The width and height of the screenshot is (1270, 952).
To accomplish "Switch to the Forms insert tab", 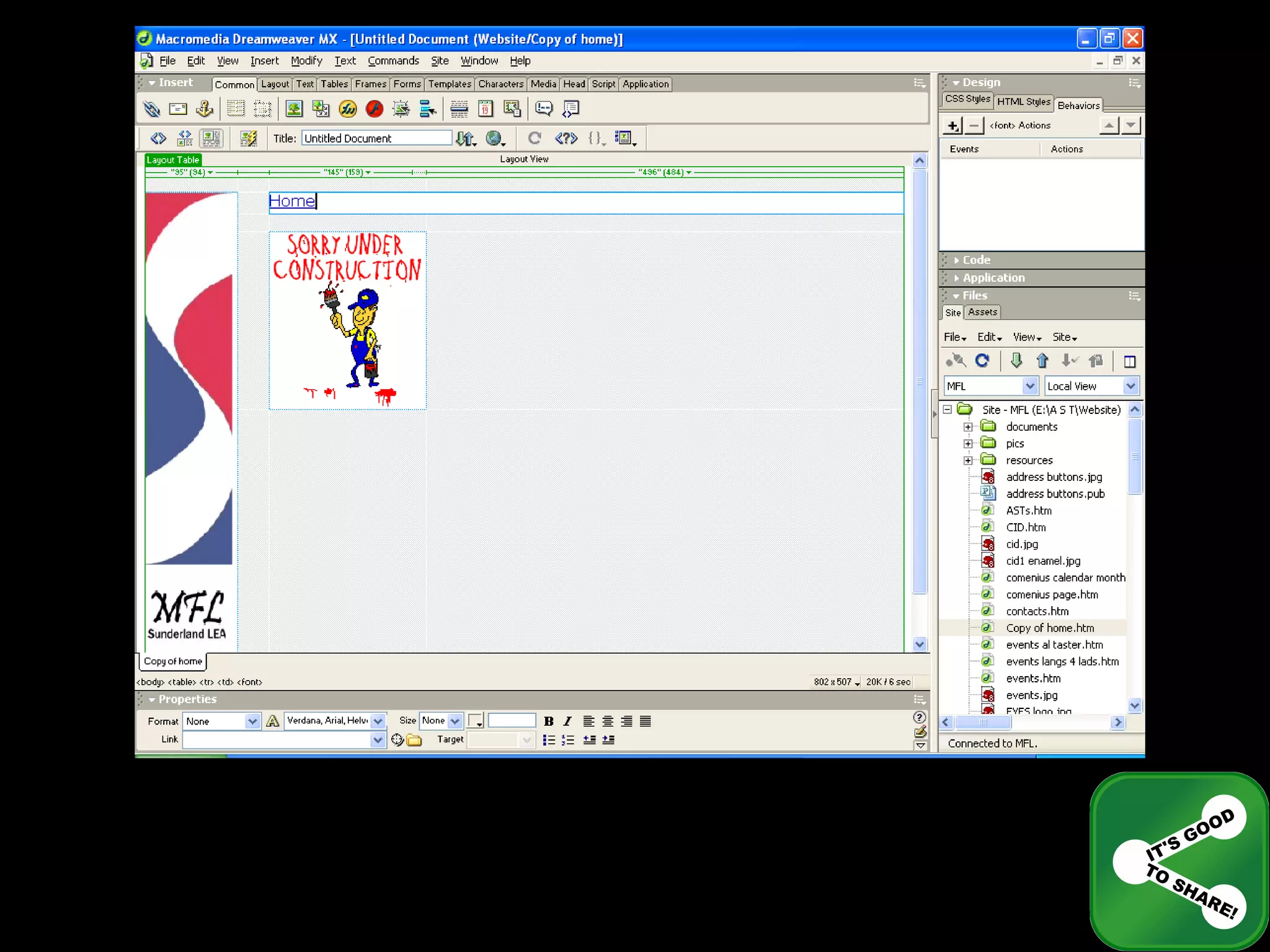I will [x=407, y=84].
